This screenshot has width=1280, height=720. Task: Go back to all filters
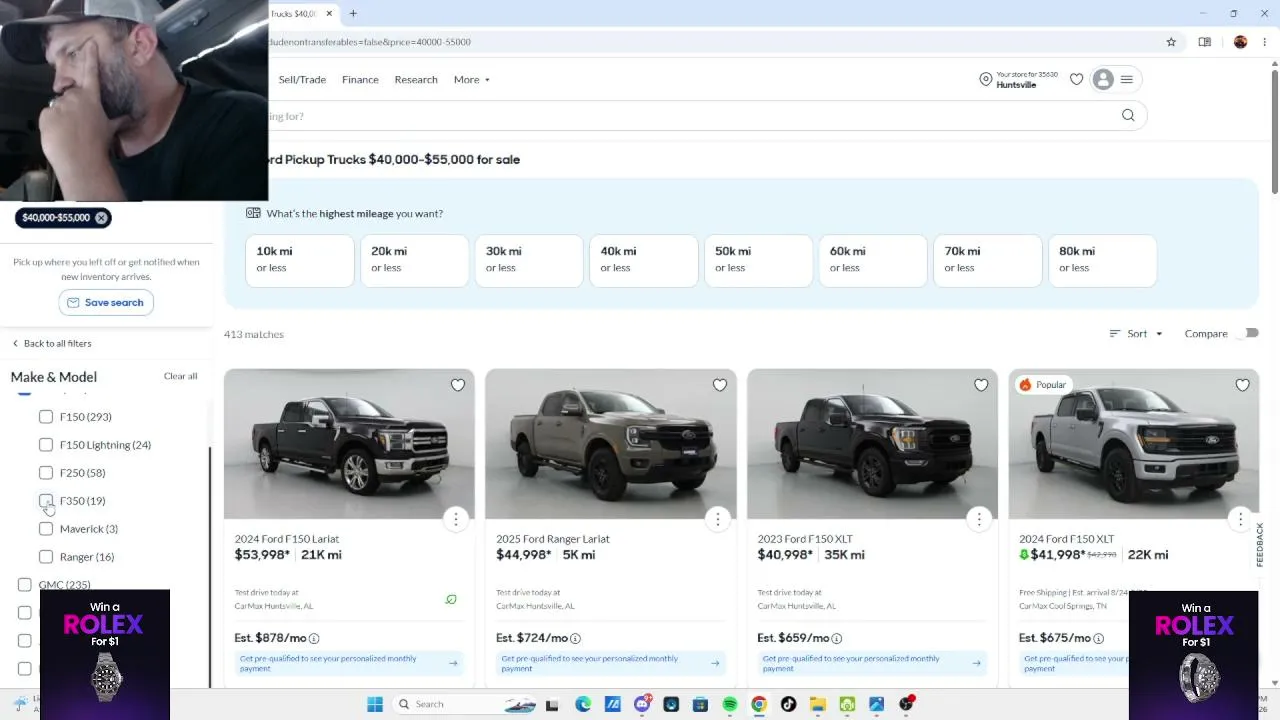(x=51, y=344)
